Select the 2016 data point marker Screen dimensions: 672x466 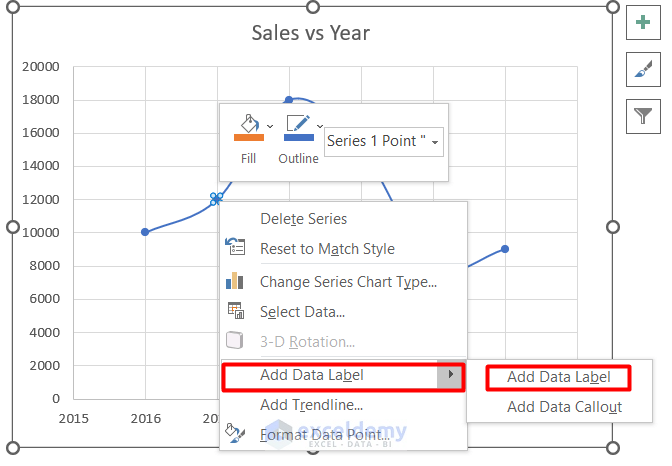[x=145, y=232]
